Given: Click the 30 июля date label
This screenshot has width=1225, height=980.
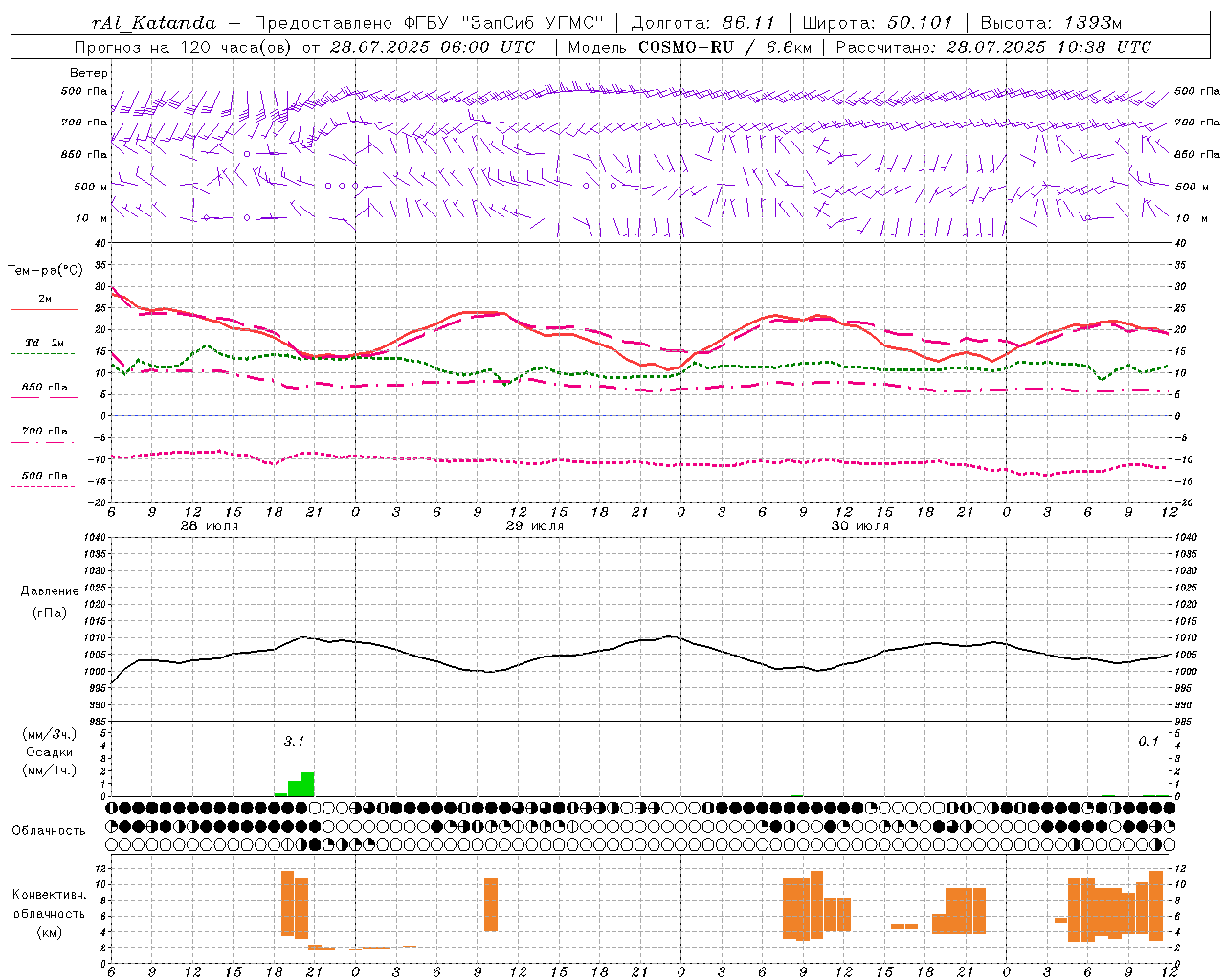Looking at the screenshot, I should pos(859,526).
